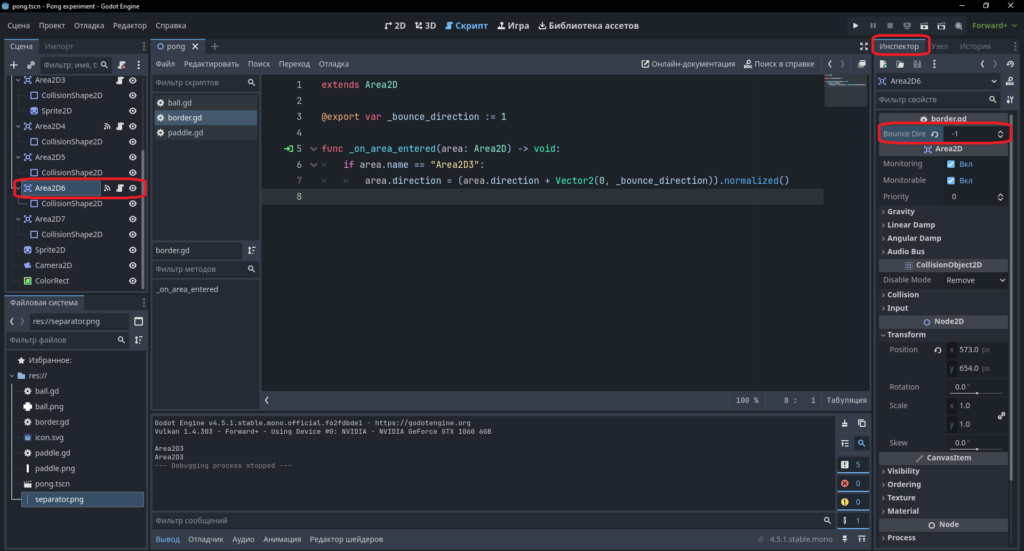This screenshot has height=551, width=1024.
Task: Uncheck the Monitoring checkbox
Action: pyautogui.click(x=951, y=164)
